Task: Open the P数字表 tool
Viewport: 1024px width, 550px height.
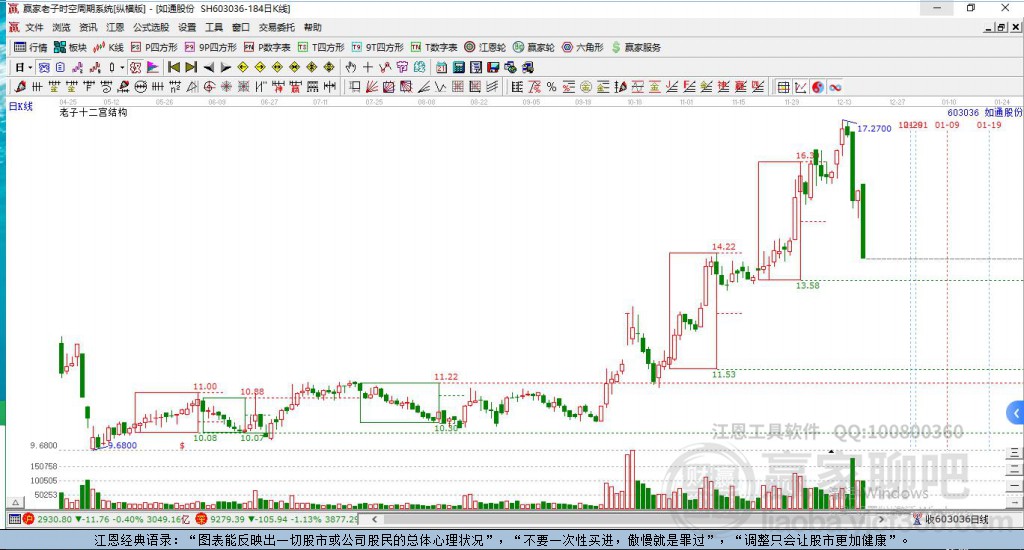Action: tap(267, 47)
